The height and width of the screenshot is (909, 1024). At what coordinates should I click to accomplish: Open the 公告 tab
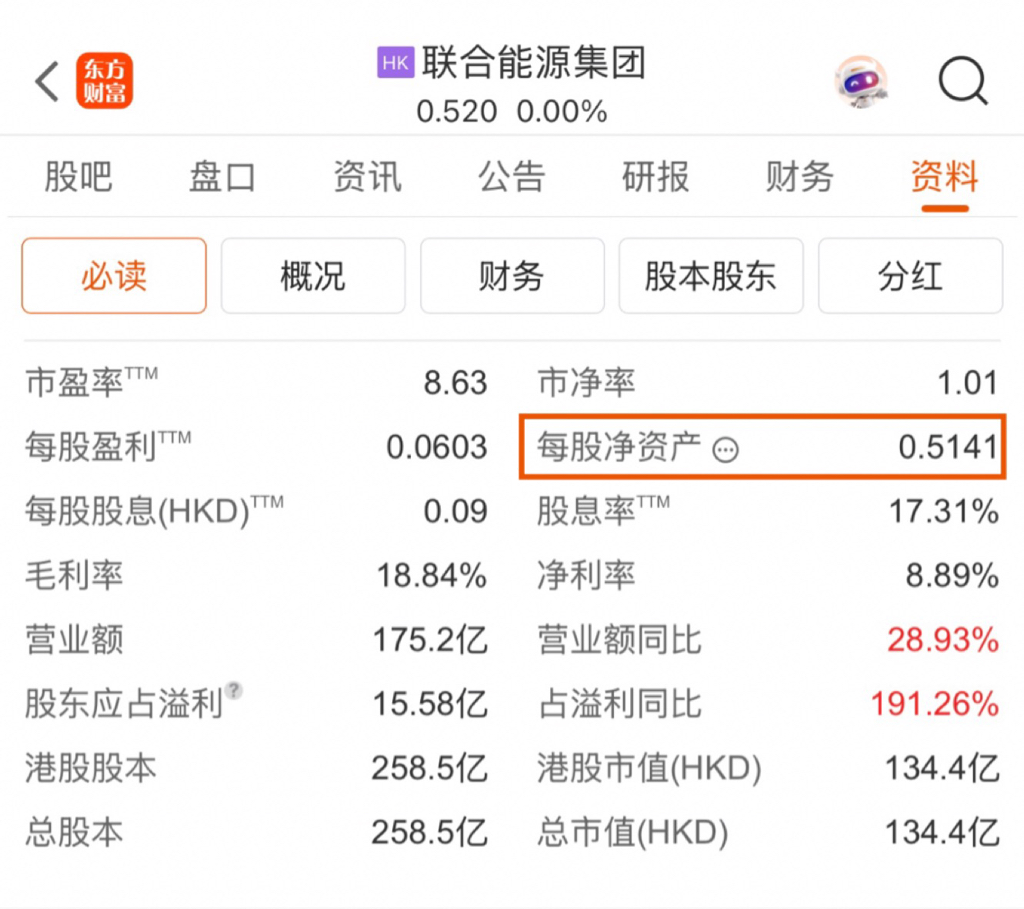(x=511, y=177)
